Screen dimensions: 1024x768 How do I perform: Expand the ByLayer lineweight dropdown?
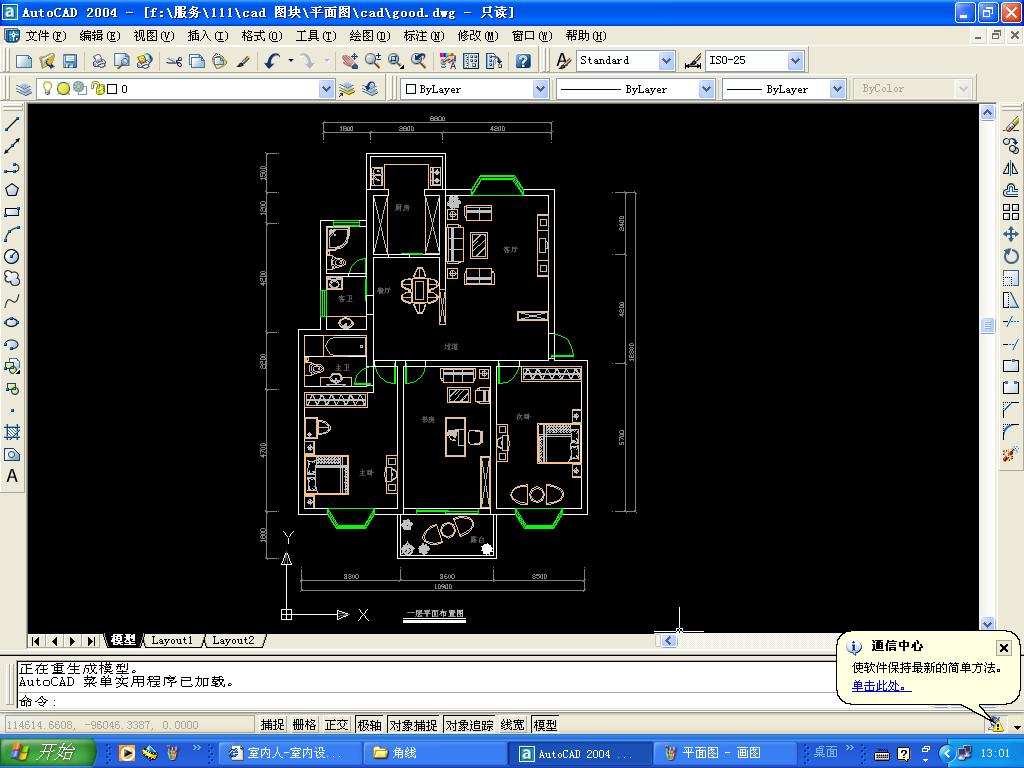[838, 89]
